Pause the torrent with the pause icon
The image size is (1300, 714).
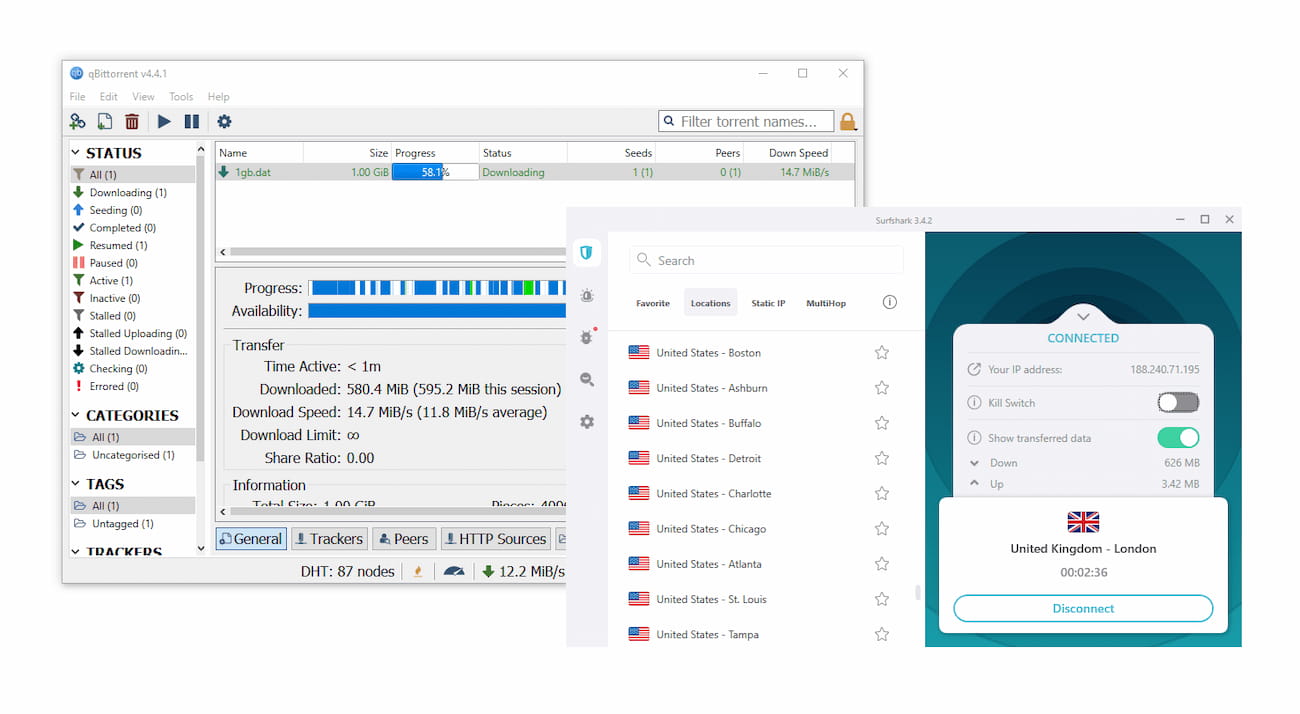click(x=190, y=121)
